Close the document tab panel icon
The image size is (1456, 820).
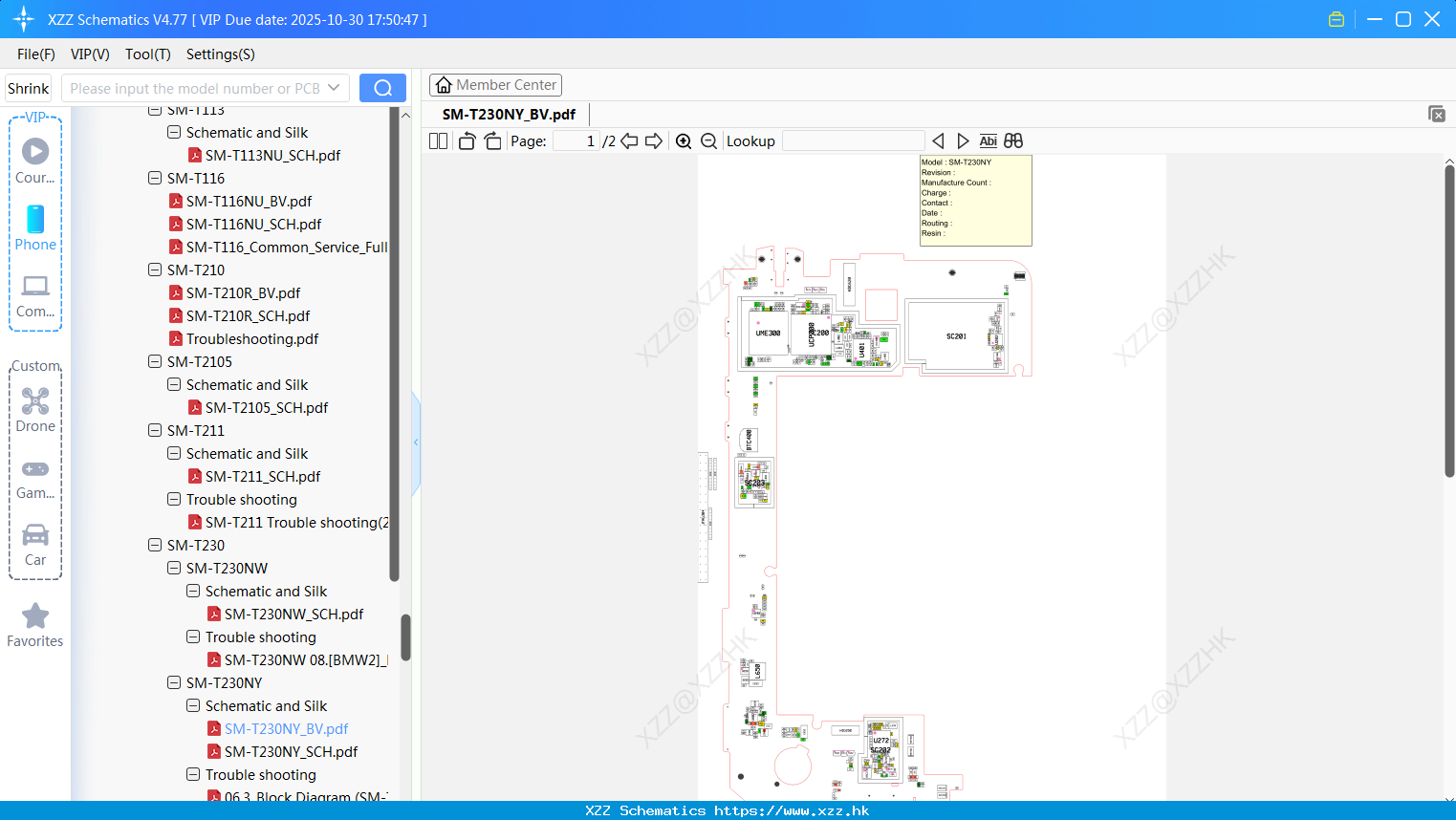(1436, 114)
